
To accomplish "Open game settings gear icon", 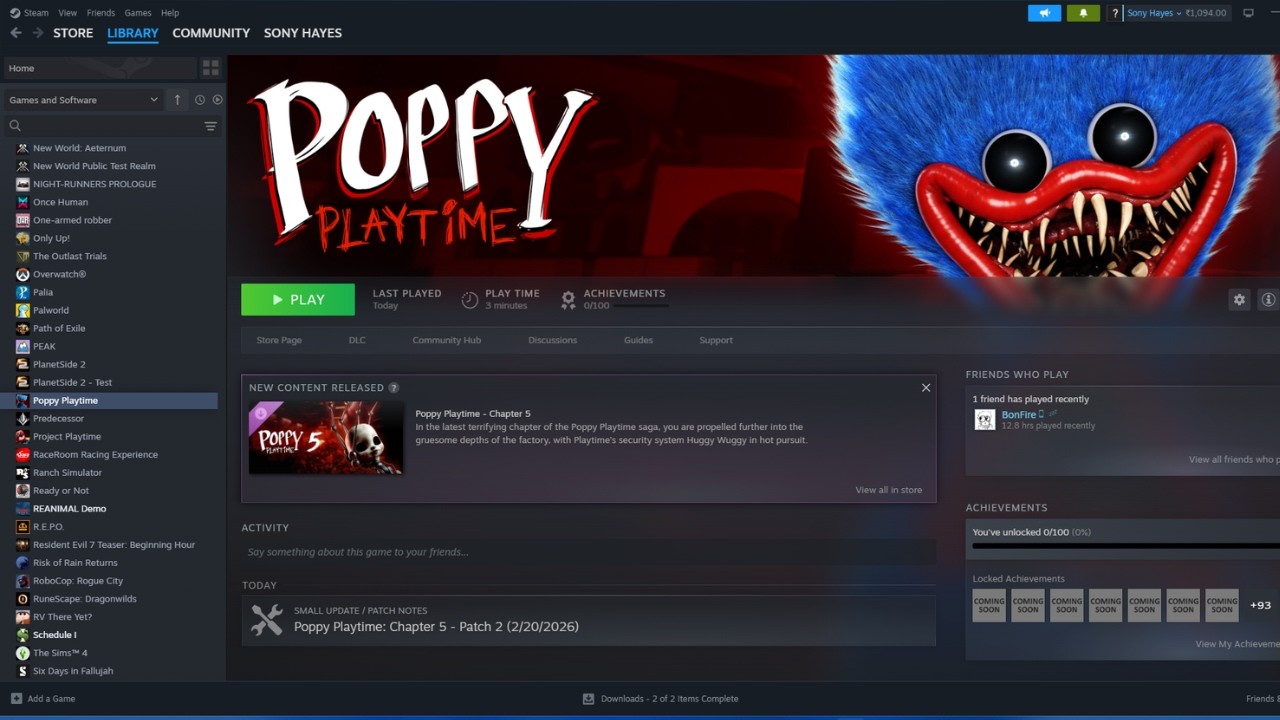I will point(1239,299).
